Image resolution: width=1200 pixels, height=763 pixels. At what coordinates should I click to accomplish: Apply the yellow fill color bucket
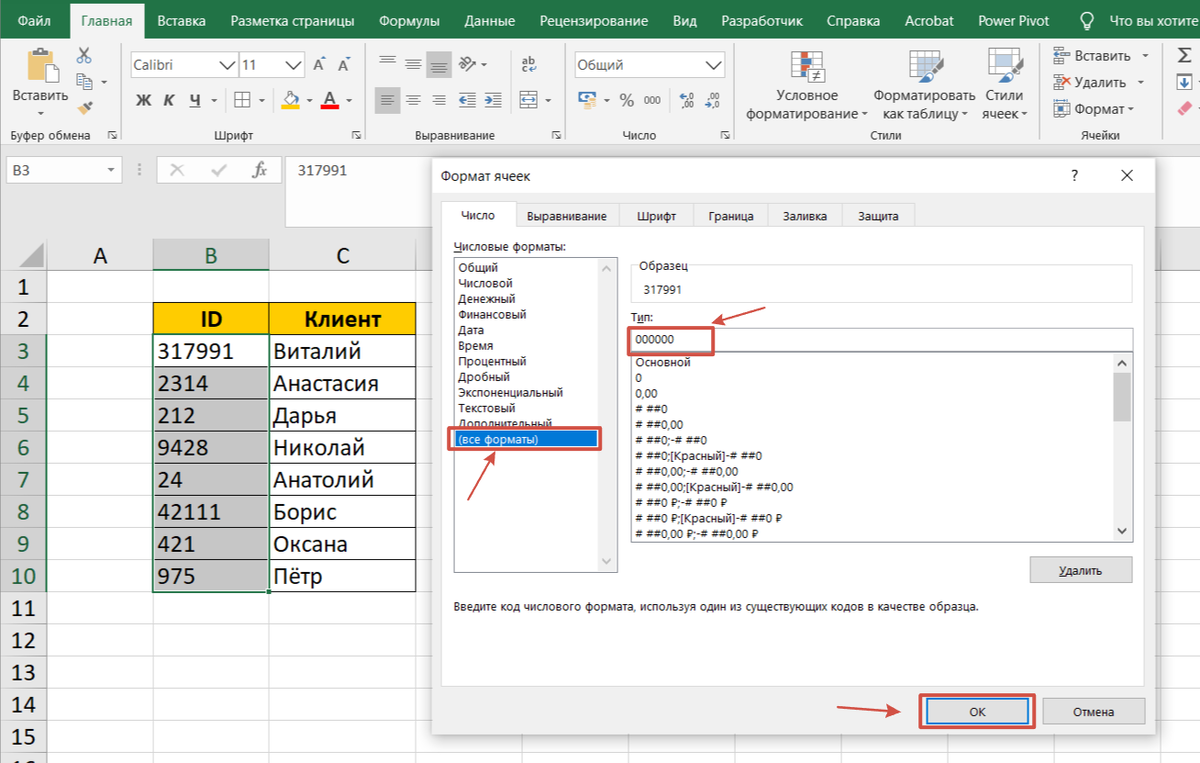[290, 100]
